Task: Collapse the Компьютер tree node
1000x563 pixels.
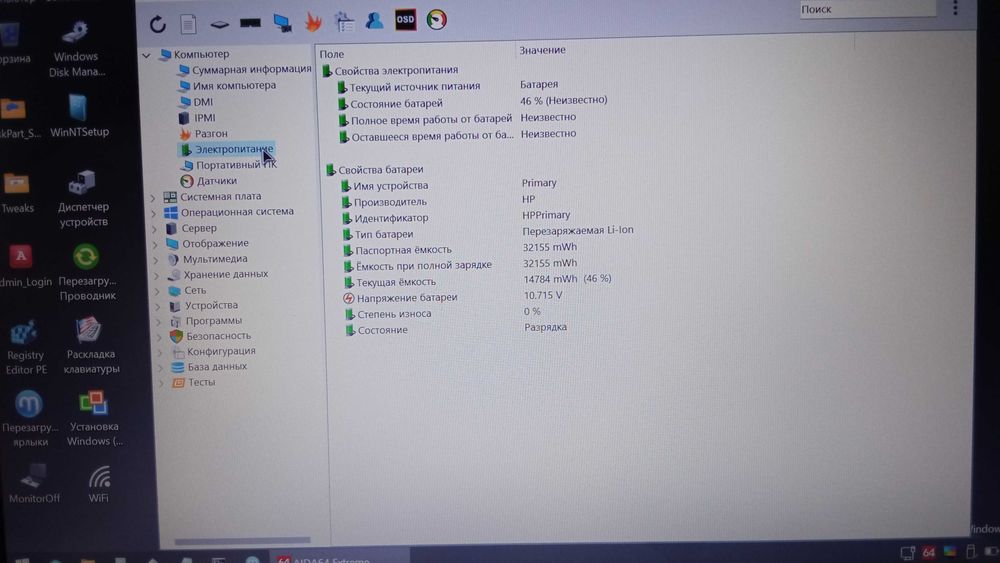Action: (x=146, y=55)
